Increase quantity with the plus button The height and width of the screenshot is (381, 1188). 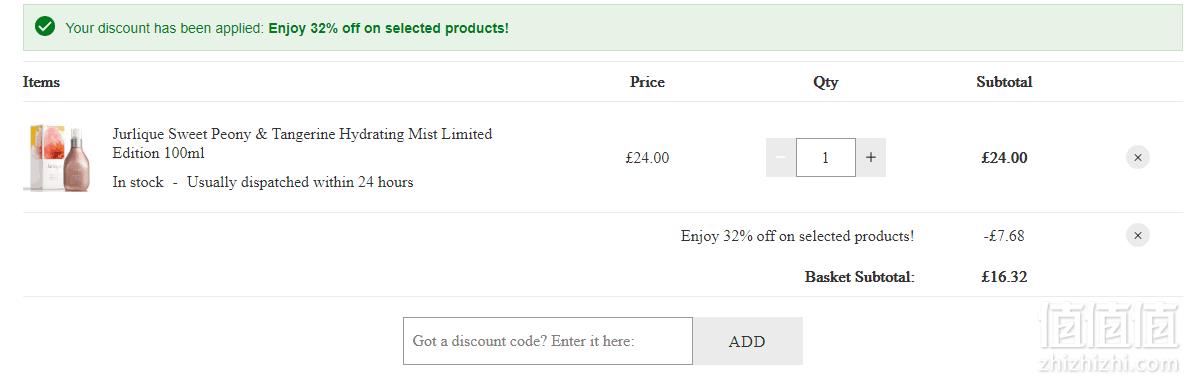(871, 158)
